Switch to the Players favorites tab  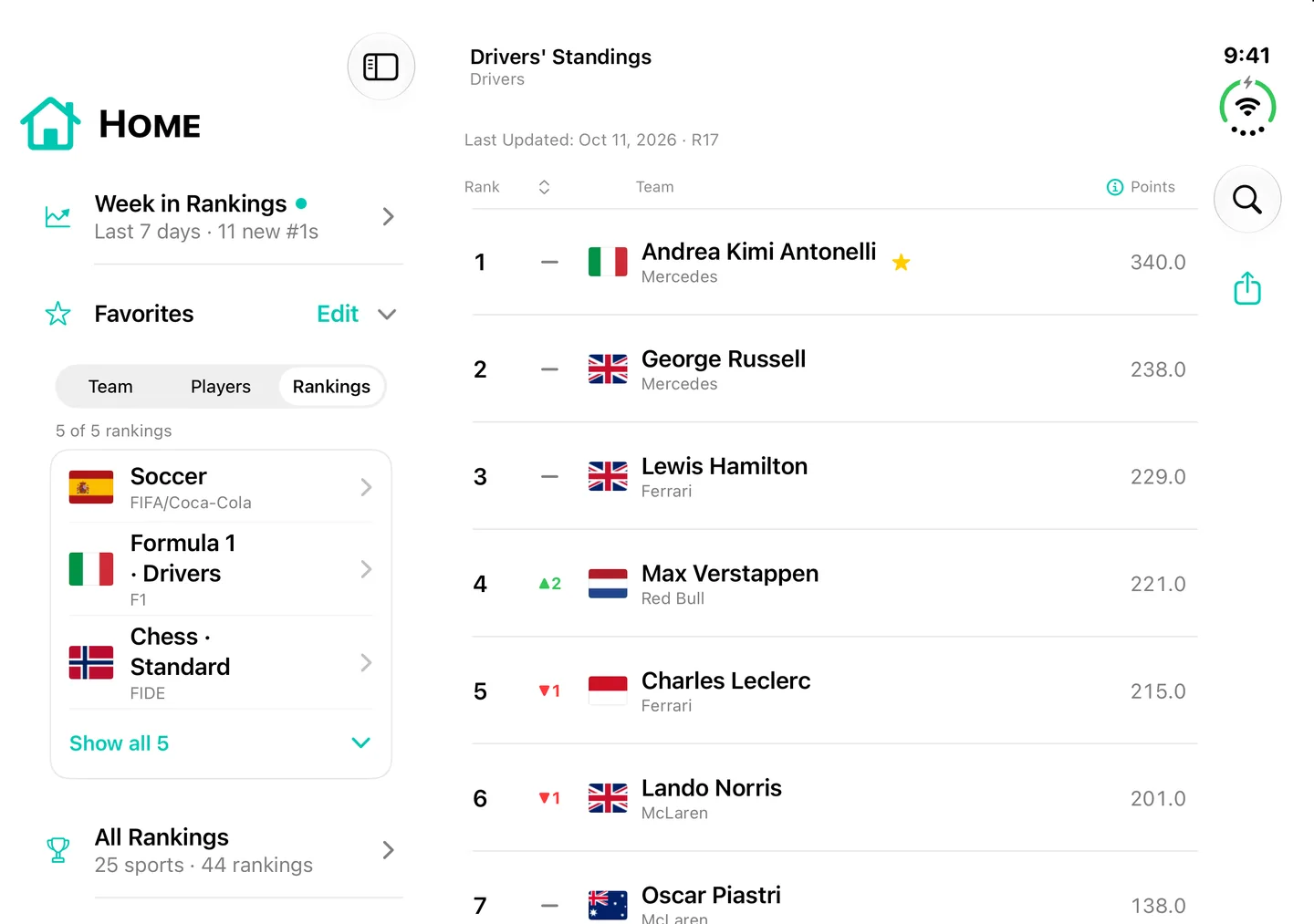221,387
